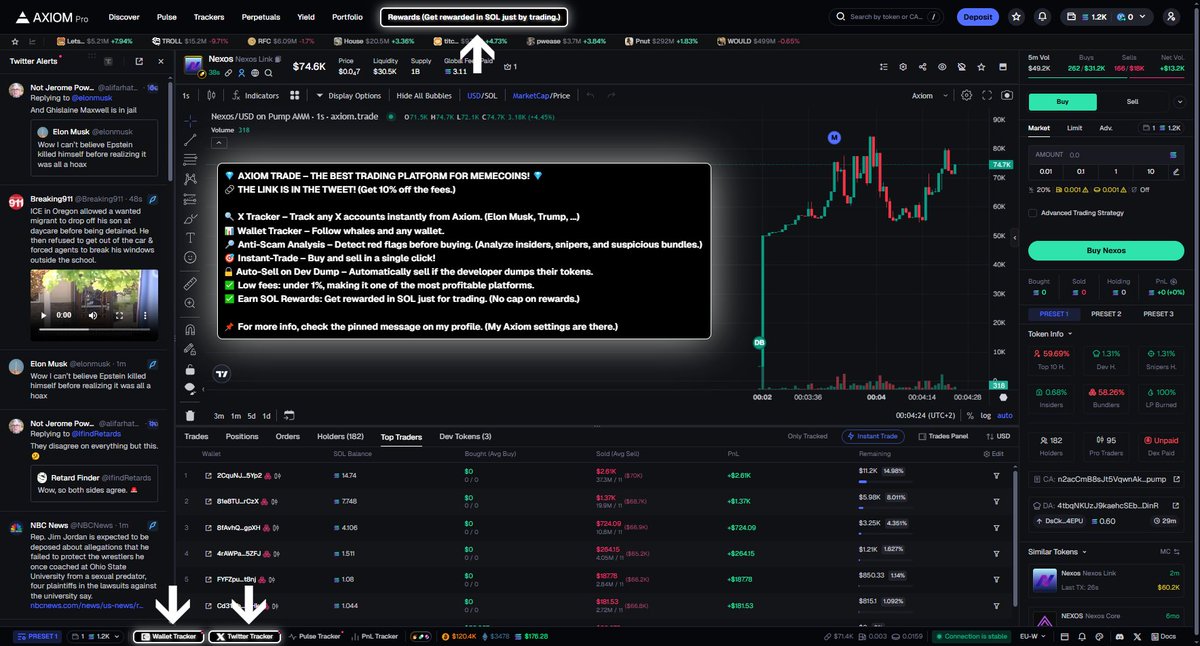Close the Twitter Alerts panel
This screenshot has width=1200, height=646.
coord(159,61)
